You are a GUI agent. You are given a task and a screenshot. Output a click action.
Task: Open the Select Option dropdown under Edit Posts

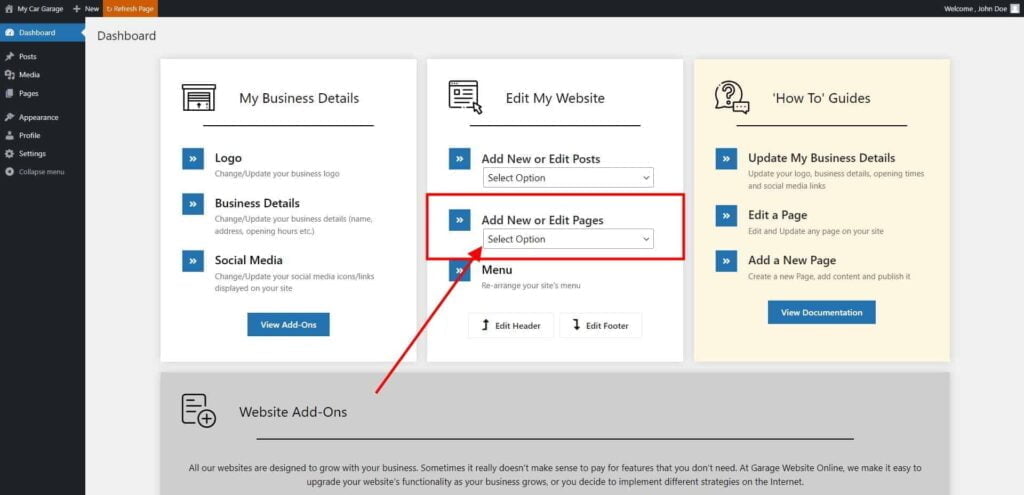click(568, 178)
